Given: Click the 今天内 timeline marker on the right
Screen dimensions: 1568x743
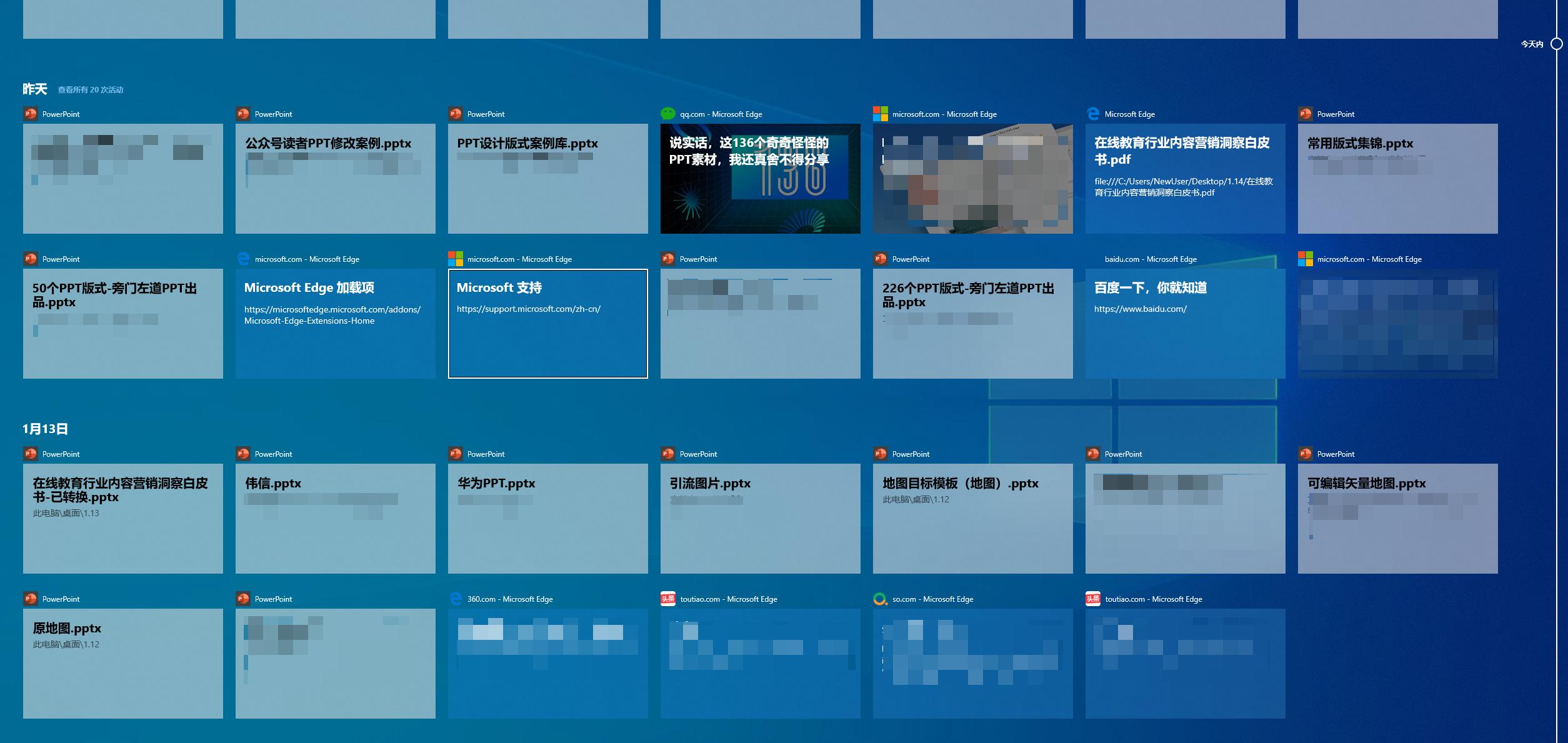Looking at the screenshot, I should 1556,44.
